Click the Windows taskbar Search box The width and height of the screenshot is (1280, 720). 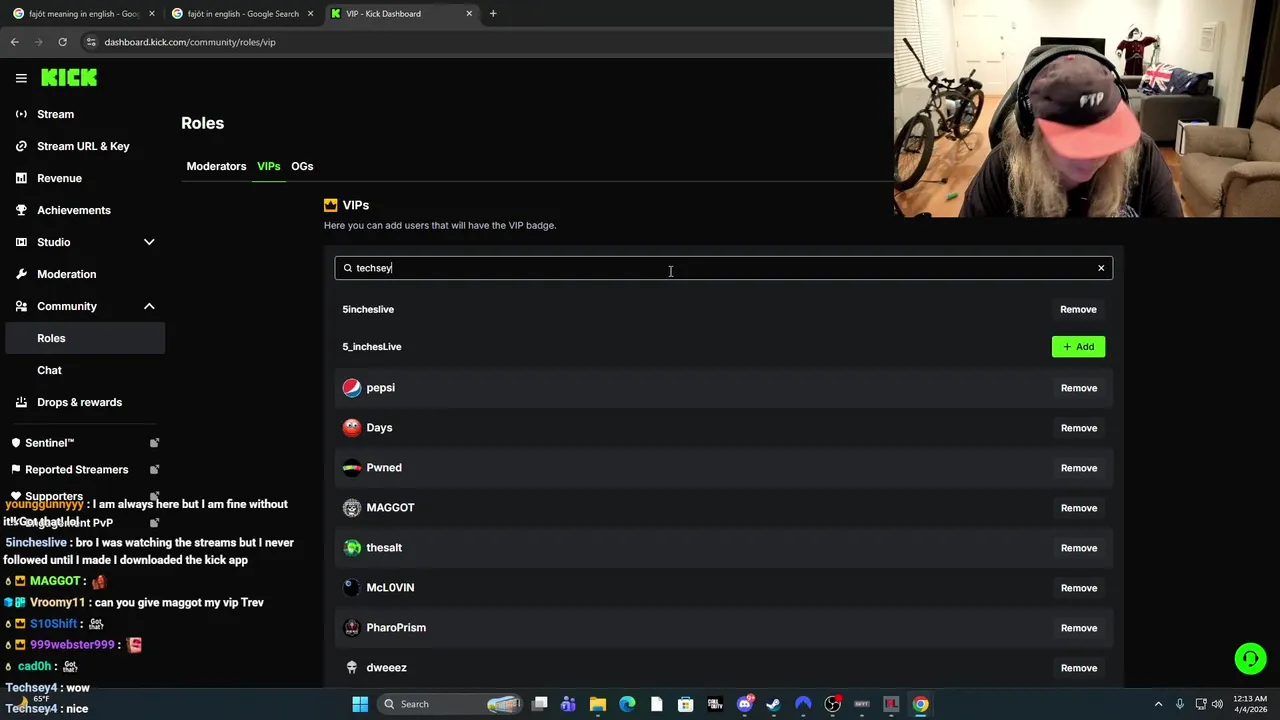[x=452, y=704]
